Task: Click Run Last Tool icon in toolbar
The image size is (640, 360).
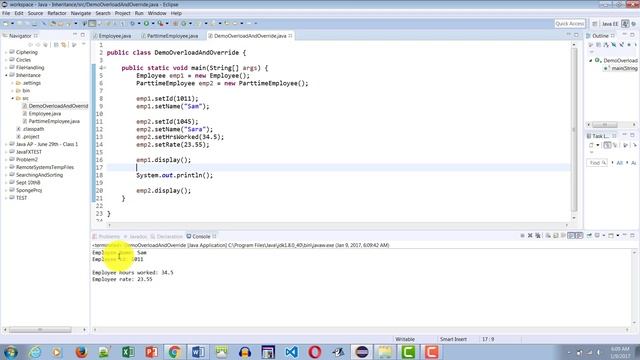Action: click(x=160, y=24)
